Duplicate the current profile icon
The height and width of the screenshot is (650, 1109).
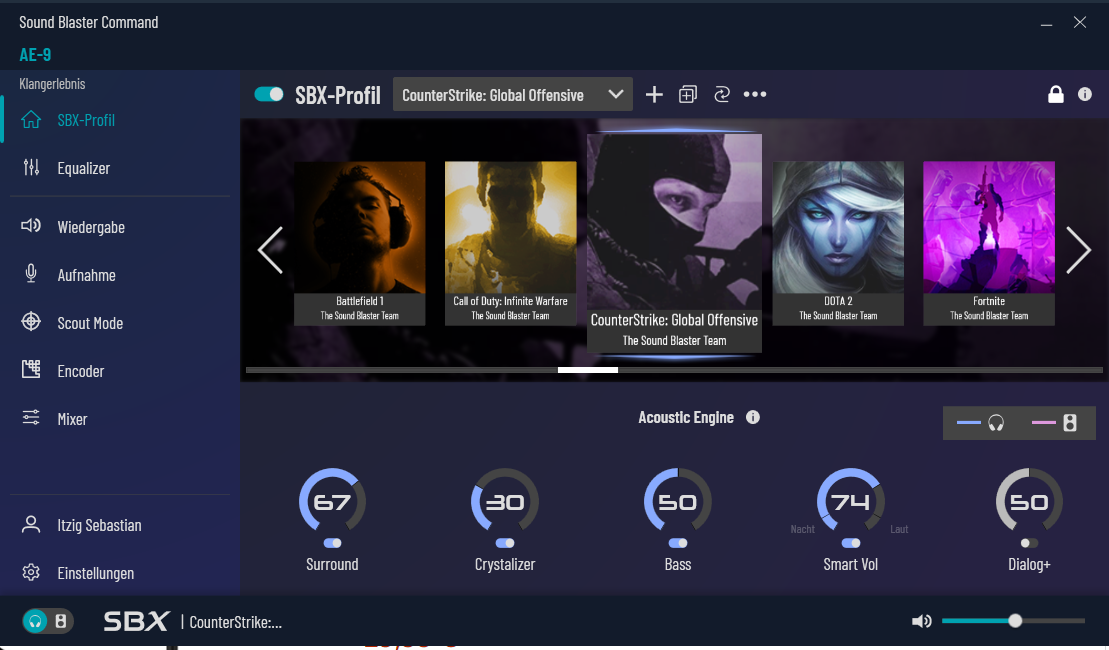pos(687,94)
